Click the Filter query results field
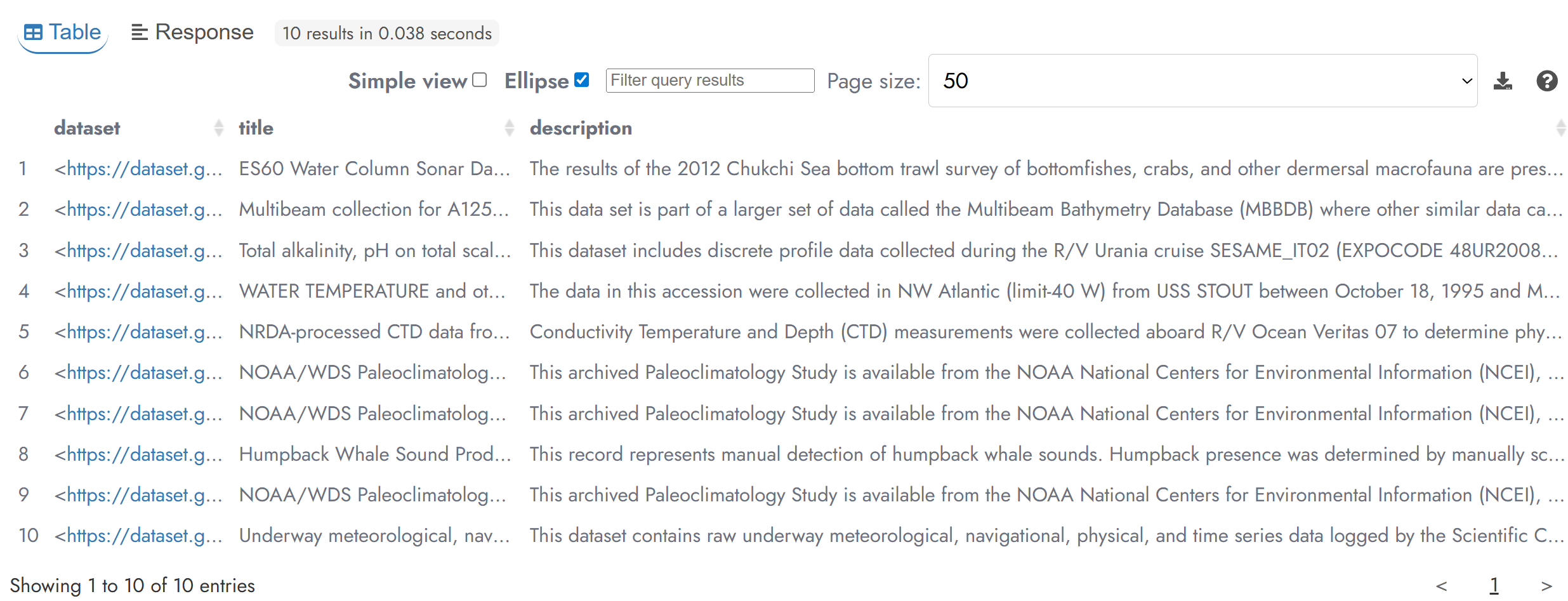This screenshot has height=601, width=1568. pos(709,81)
